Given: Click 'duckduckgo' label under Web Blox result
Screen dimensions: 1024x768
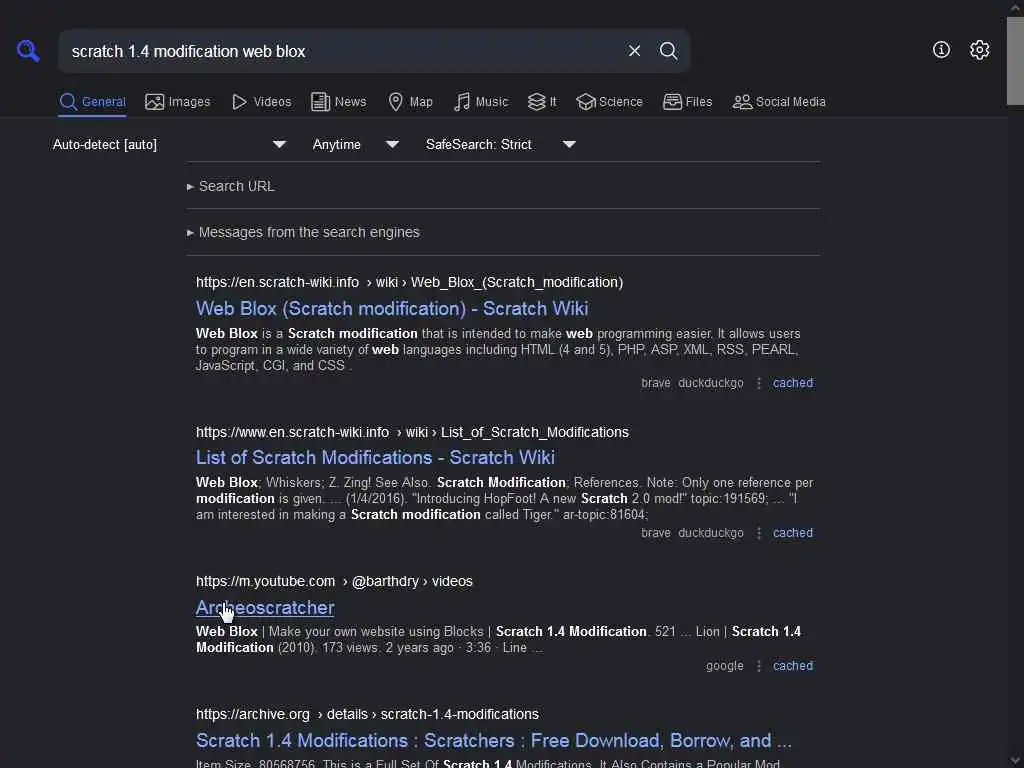Looking at the screenshot, I should (x=711, y=383).
